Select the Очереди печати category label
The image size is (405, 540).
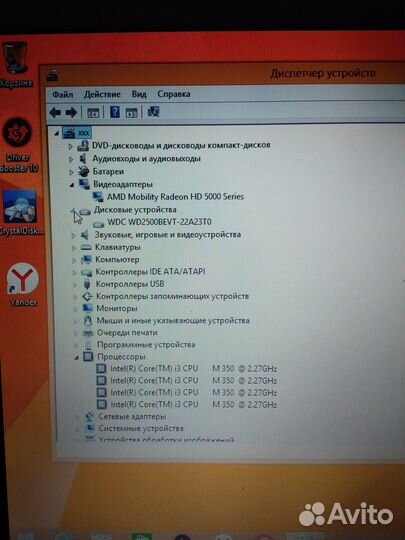click(x=127, y=333)
